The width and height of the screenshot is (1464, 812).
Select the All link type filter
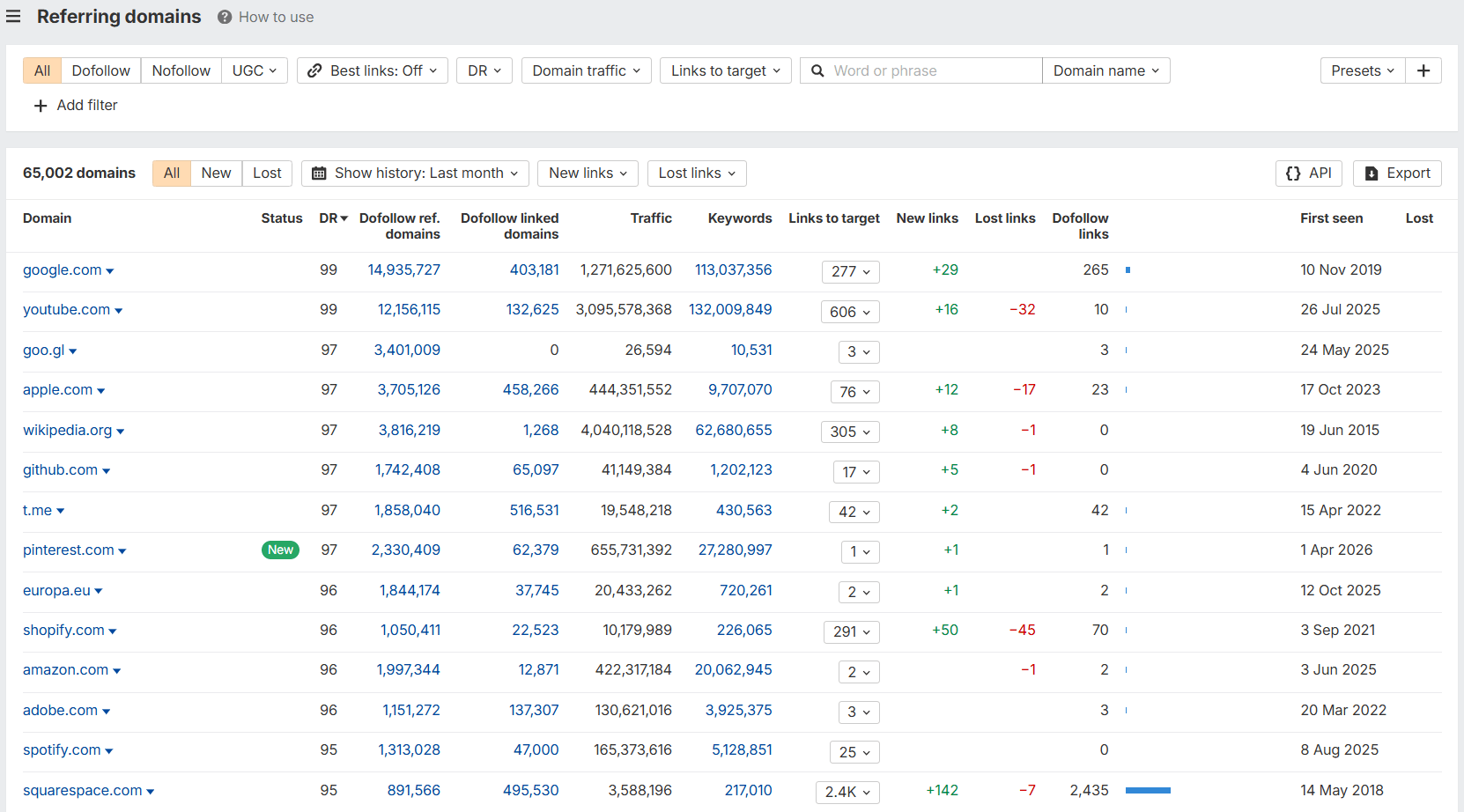(x=42, y=70)
